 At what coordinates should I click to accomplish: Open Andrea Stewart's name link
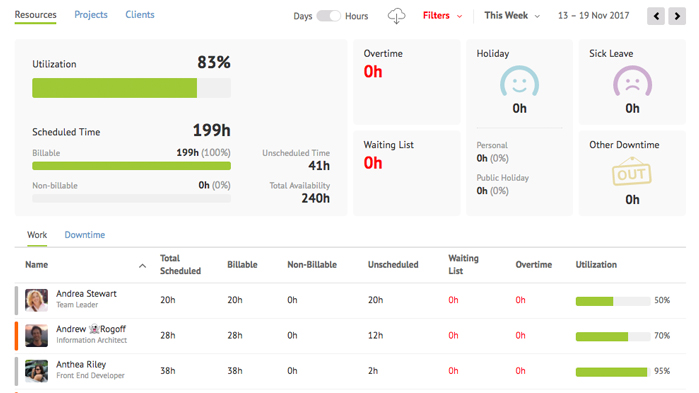tap(86, 294)
